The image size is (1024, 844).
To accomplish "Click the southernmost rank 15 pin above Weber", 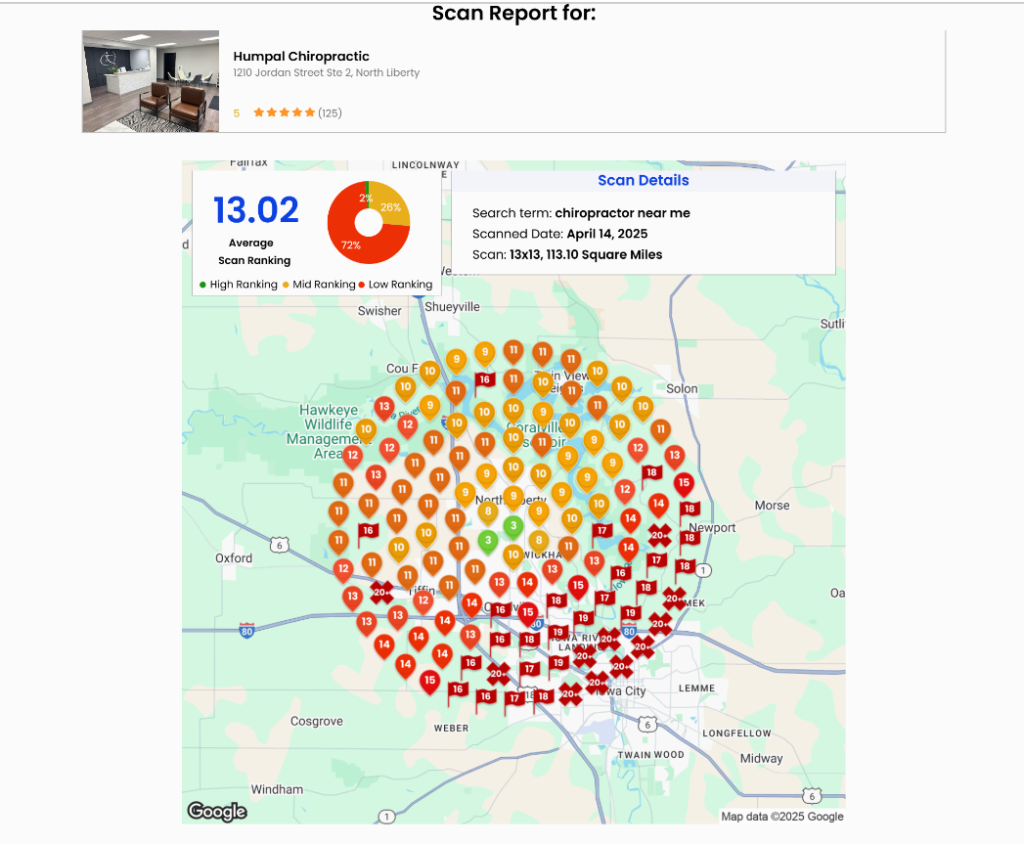I will tap(429, 680).
